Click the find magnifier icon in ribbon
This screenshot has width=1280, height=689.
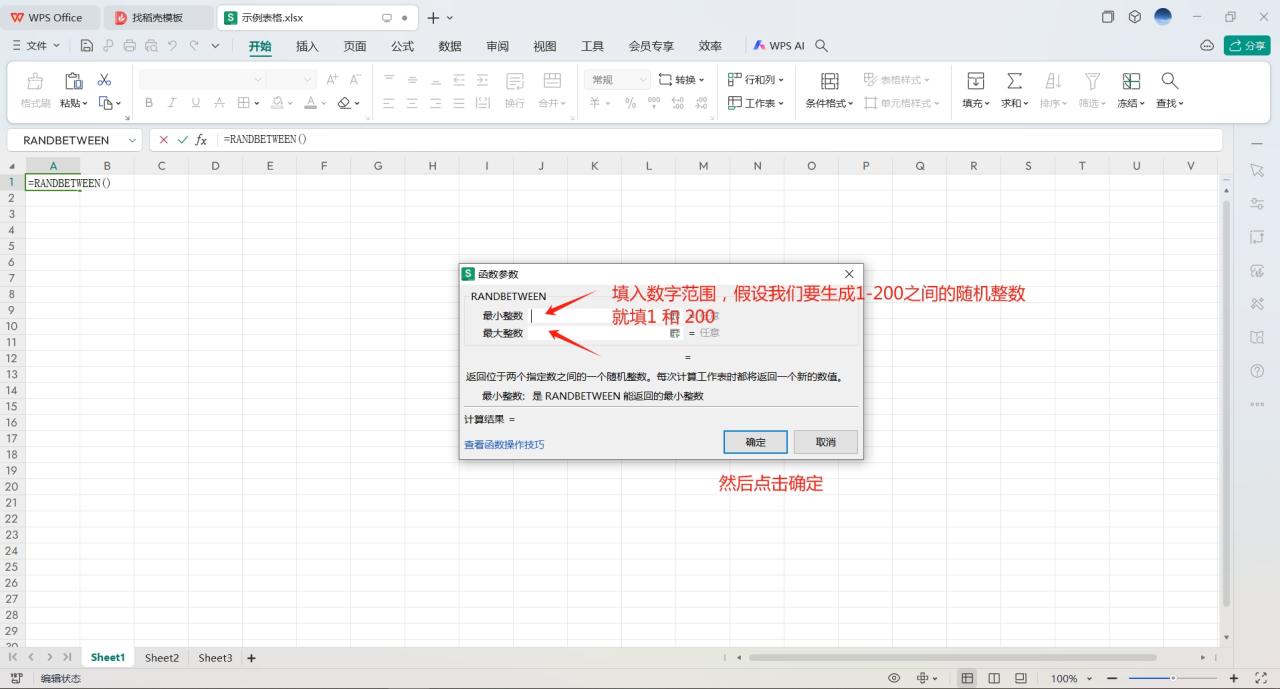(x=1169, y=81)
